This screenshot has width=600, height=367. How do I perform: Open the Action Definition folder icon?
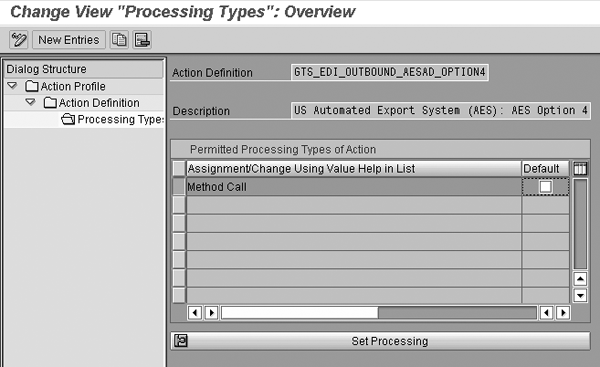click(50, 103)
